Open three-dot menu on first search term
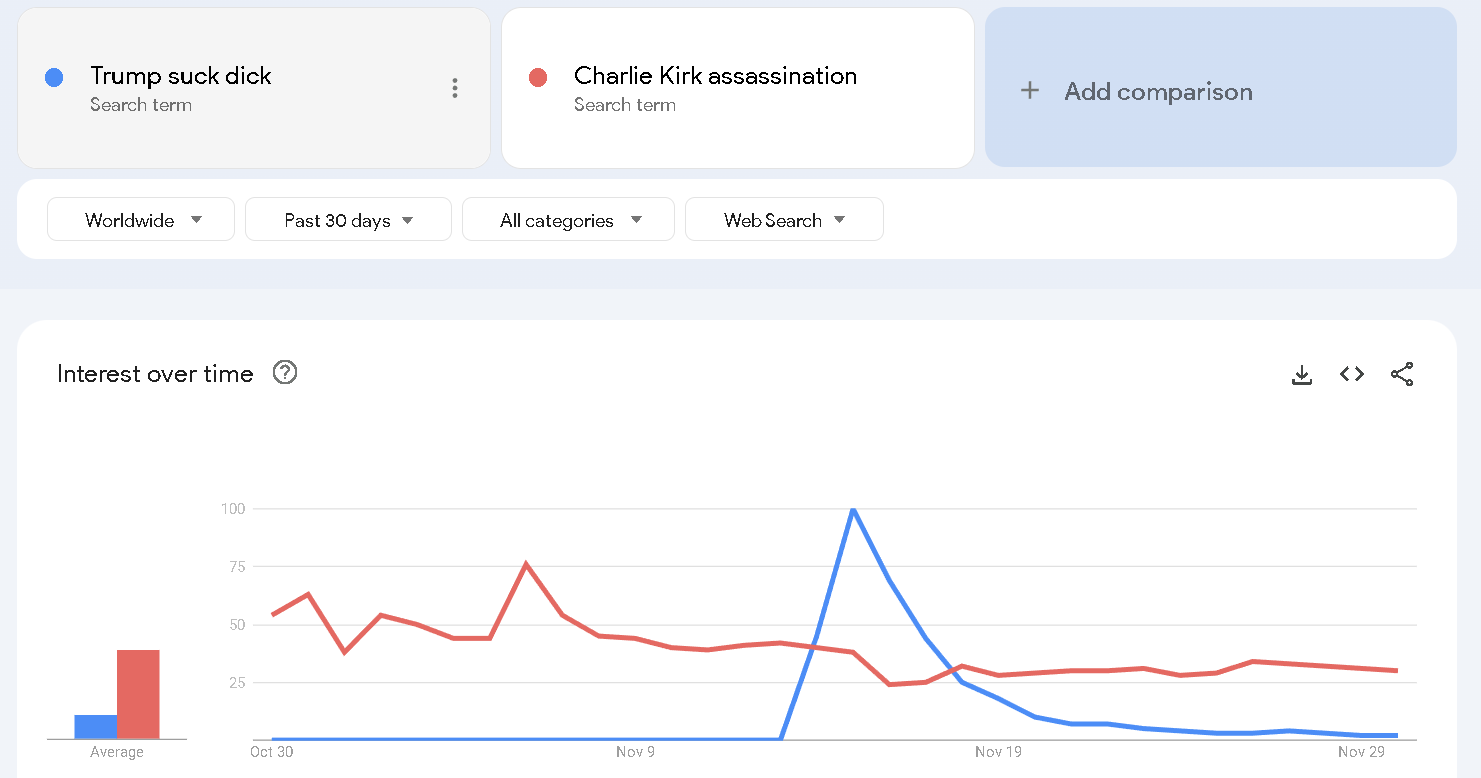The width and height of the screenshot is (1481, 778). [x=455, y=89]
